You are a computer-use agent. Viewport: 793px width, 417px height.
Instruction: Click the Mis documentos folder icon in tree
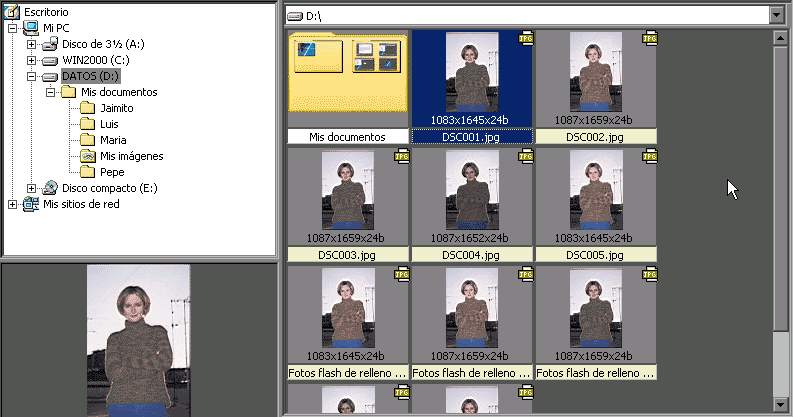point(68,92)
